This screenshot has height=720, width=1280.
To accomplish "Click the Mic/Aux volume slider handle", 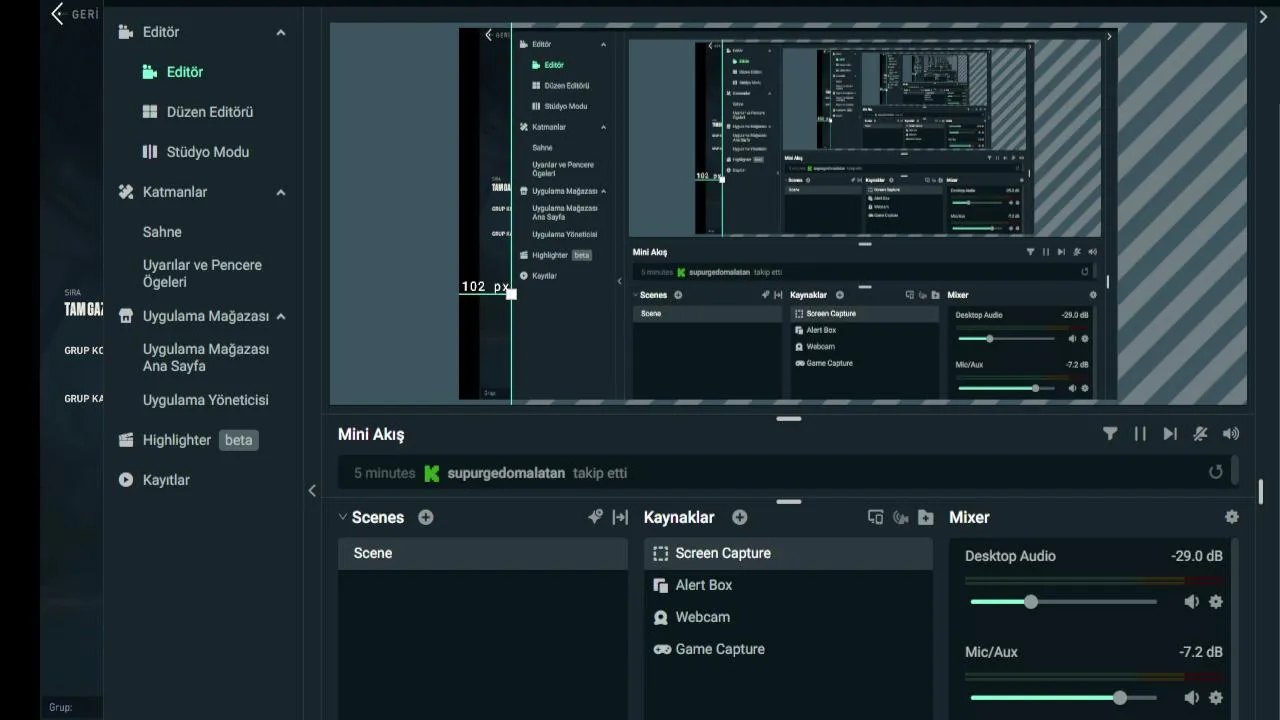I will coord(1120,698).
